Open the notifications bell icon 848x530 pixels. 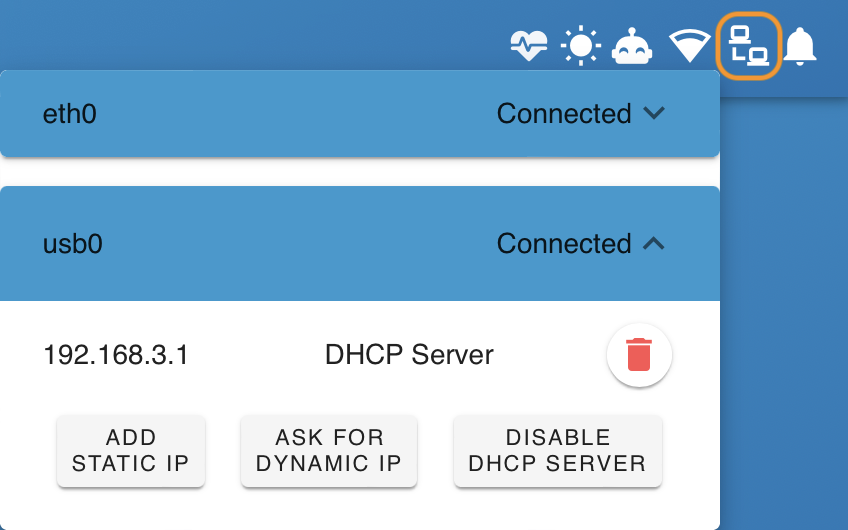[x=800, y=46]
